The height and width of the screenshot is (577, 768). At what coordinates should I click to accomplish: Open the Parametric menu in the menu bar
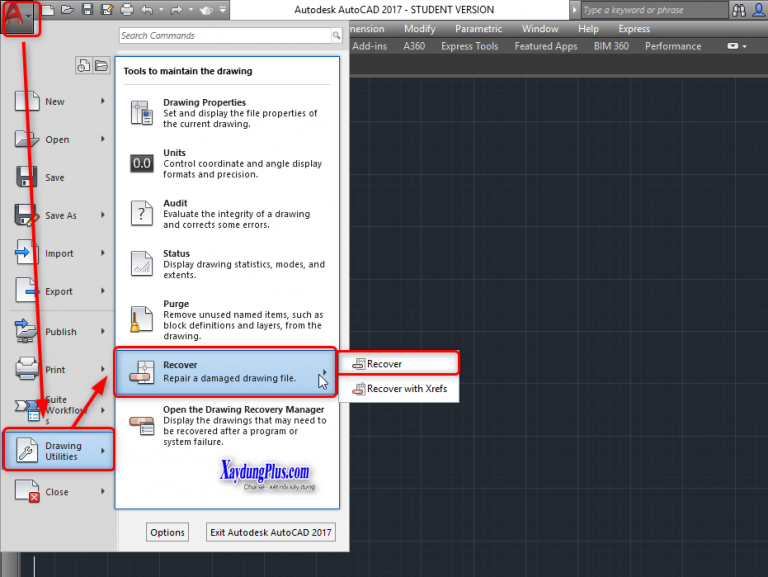tap(479, 29)
